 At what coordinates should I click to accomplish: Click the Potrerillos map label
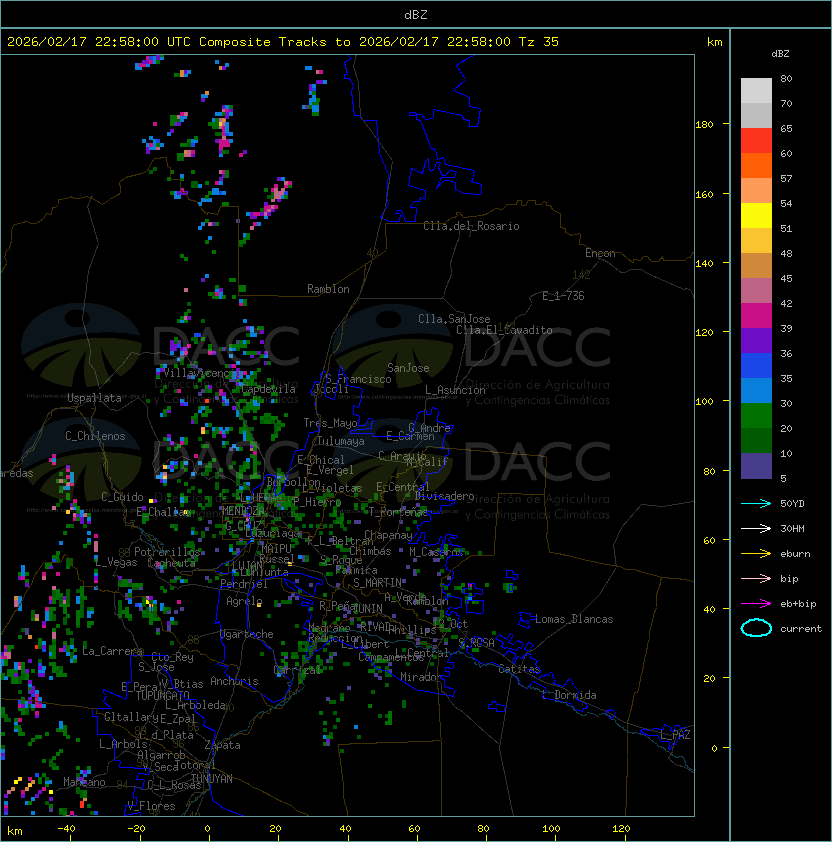167,552
